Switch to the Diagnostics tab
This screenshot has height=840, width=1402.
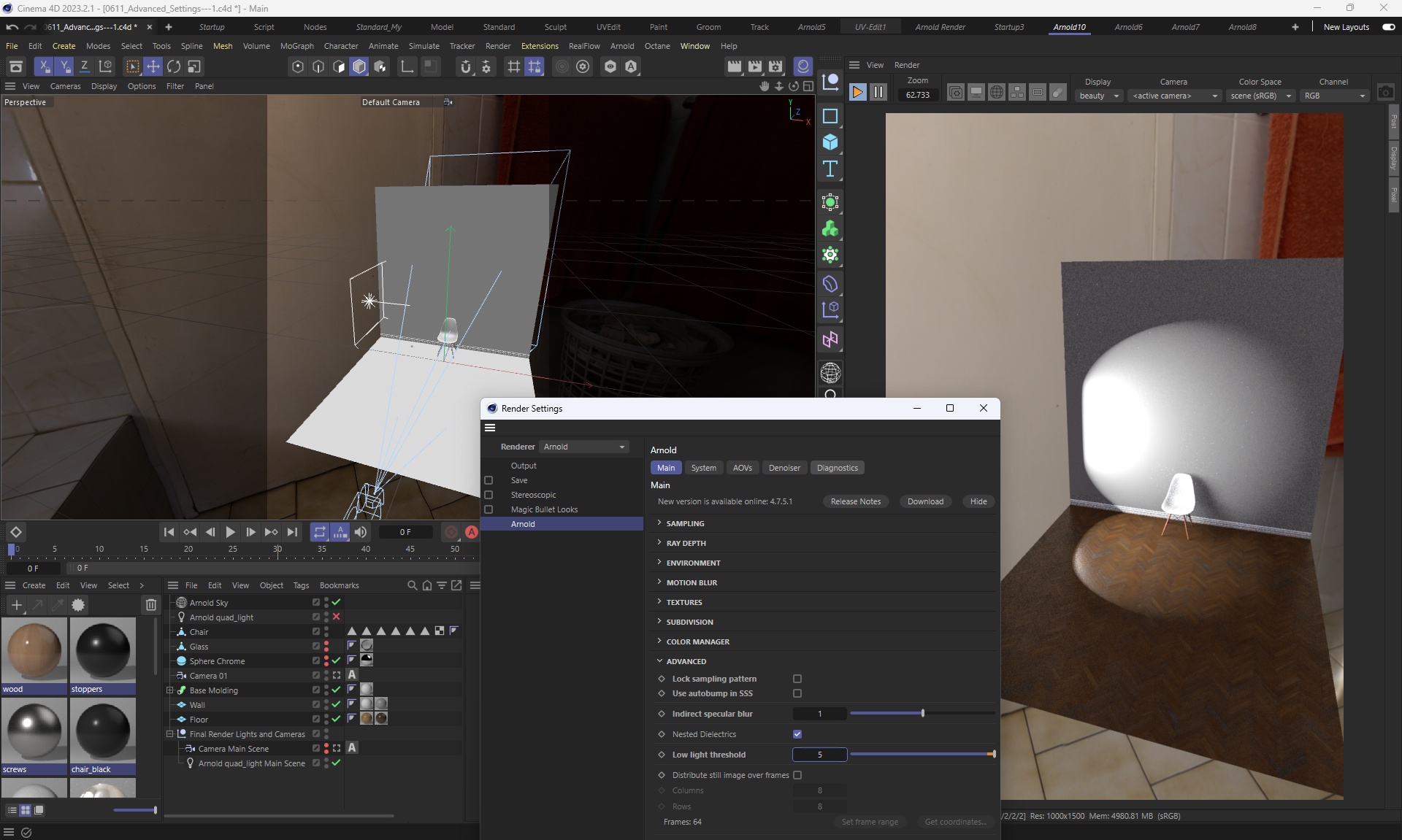tap(837, 468)
